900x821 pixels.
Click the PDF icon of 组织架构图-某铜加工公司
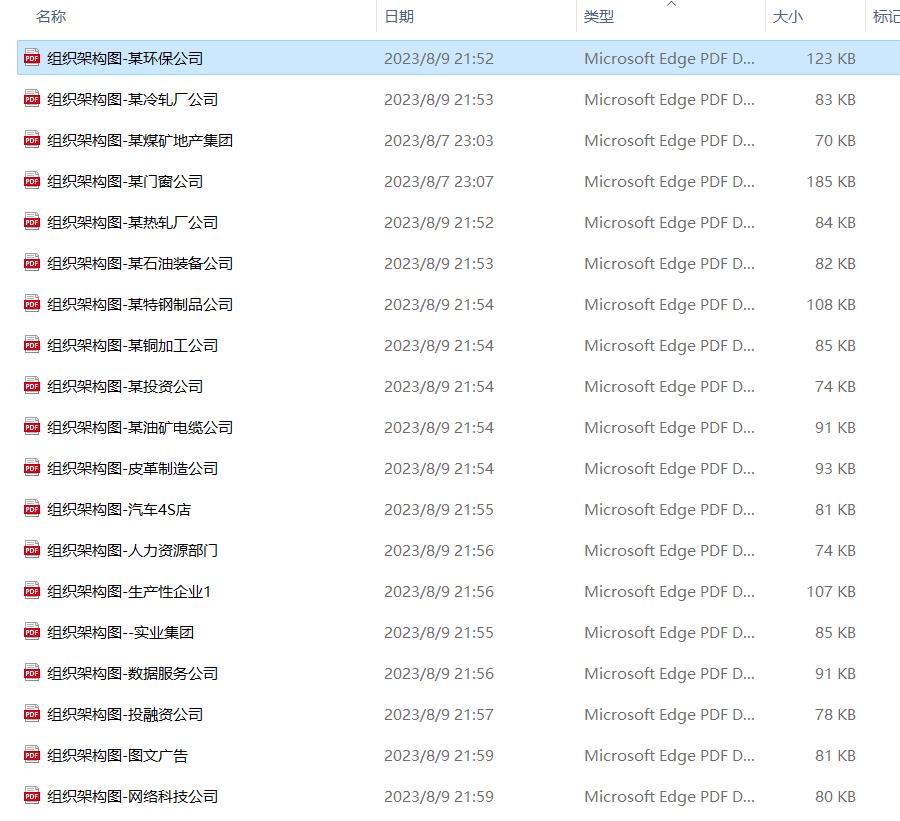[32, 344]
